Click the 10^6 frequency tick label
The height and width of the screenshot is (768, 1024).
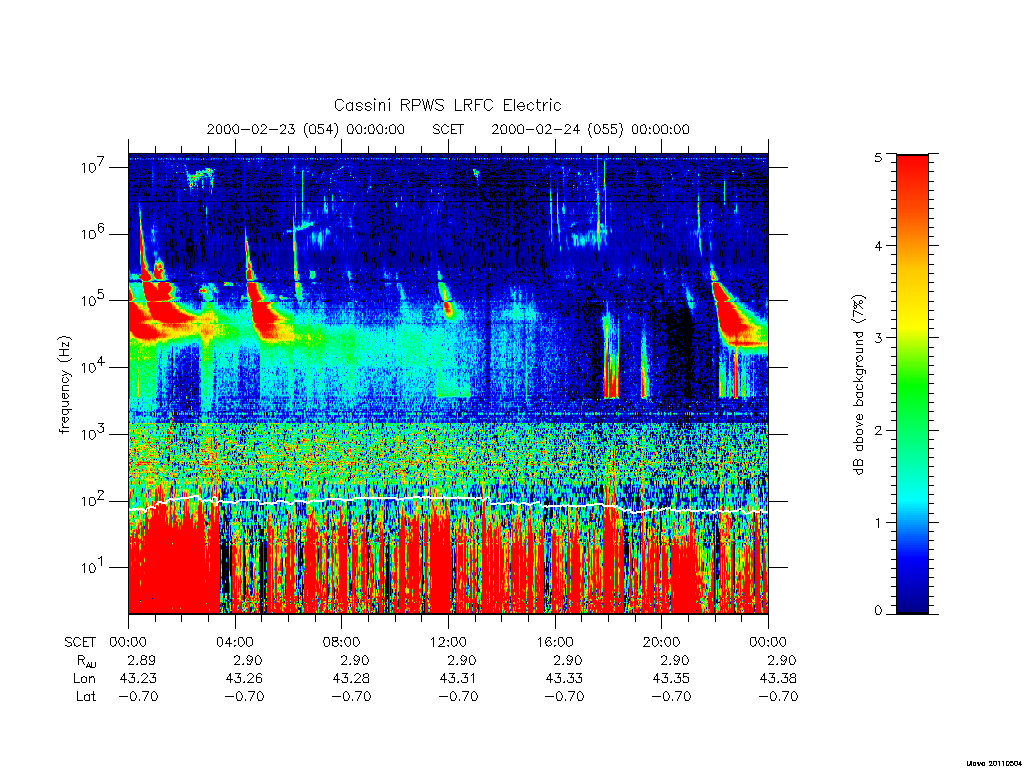coord(94,233)
